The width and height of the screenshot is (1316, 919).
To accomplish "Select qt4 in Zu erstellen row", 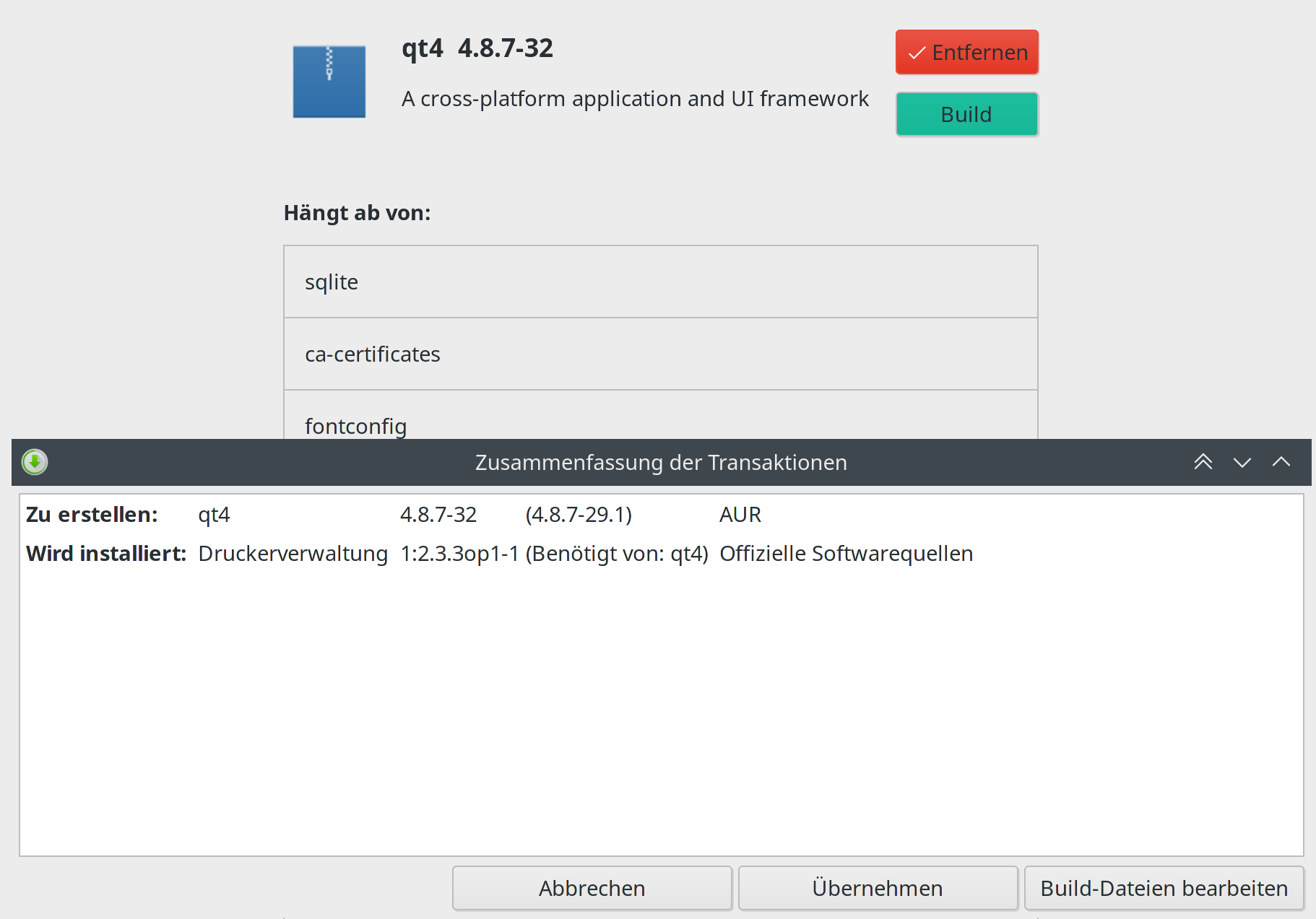I will 214,515.
